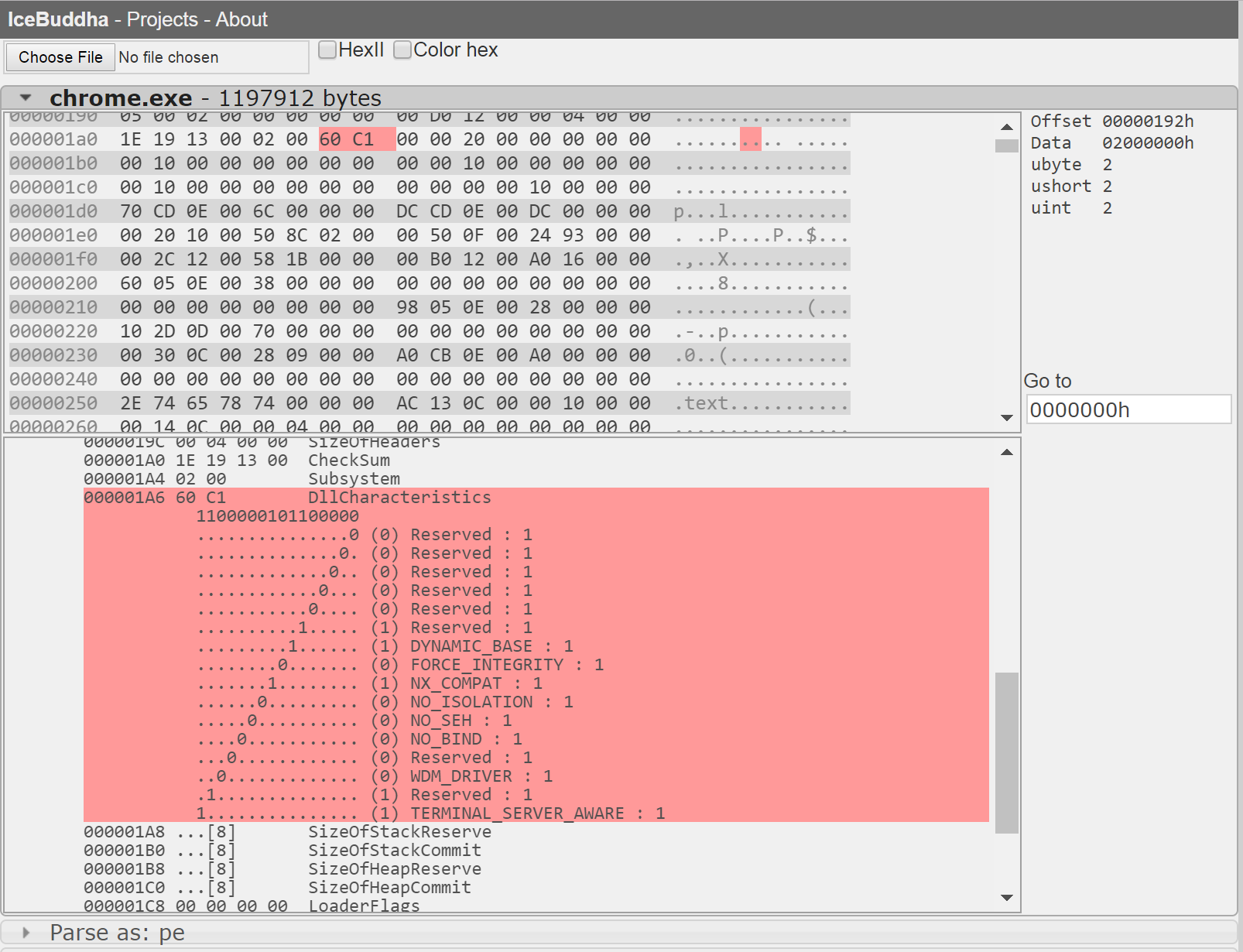Click offset label 00000230

click(x=53, y=355)
